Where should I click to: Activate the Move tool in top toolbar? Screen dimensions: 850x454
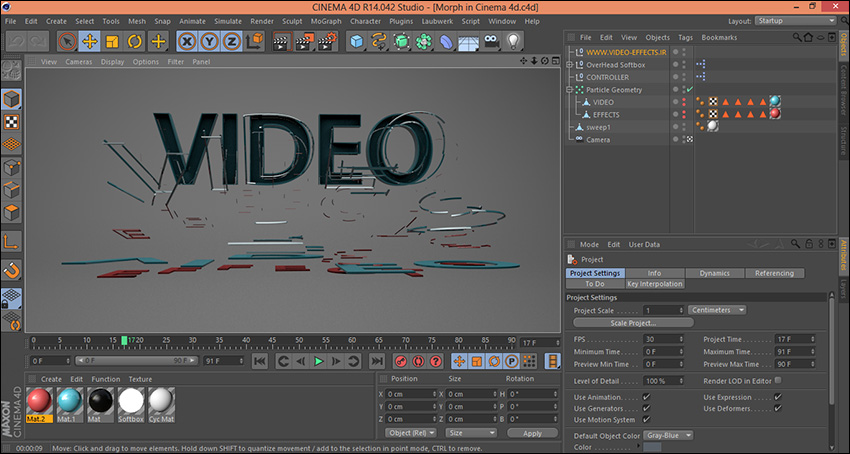(x=89, y=41)
